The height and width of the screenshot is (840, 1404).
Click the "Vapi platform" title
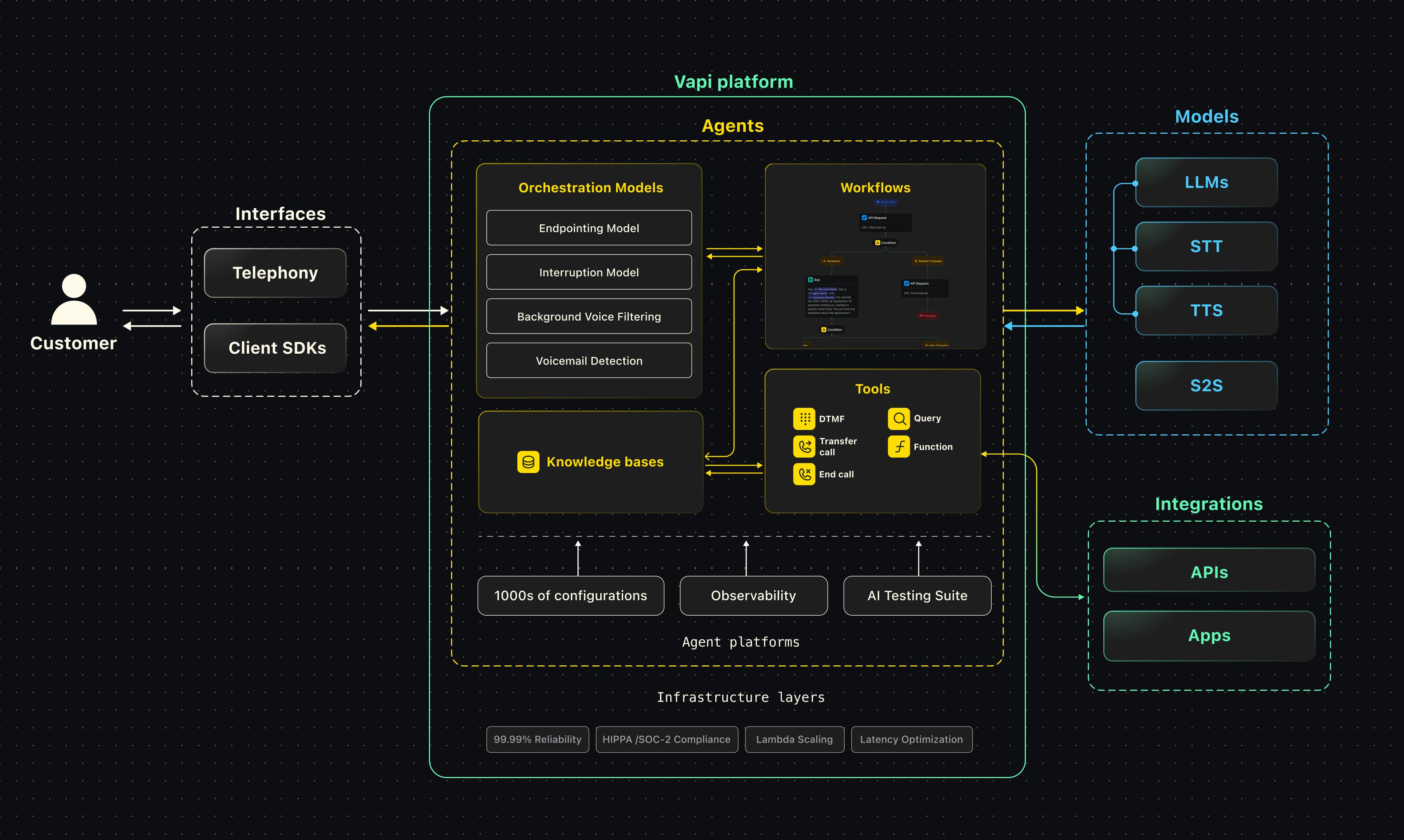point(733,82)
